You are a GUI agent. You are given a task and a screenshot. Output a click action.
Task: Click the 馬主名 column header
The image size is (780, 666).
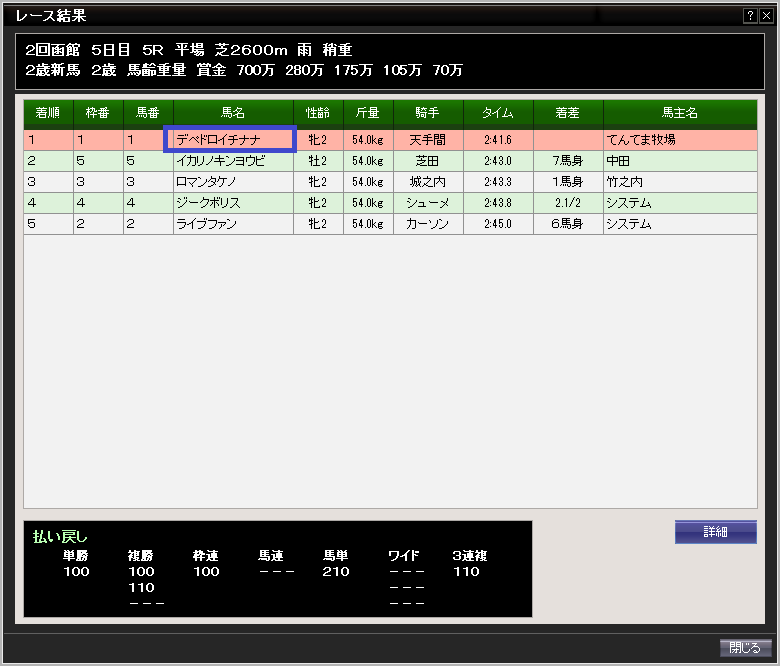680,113
